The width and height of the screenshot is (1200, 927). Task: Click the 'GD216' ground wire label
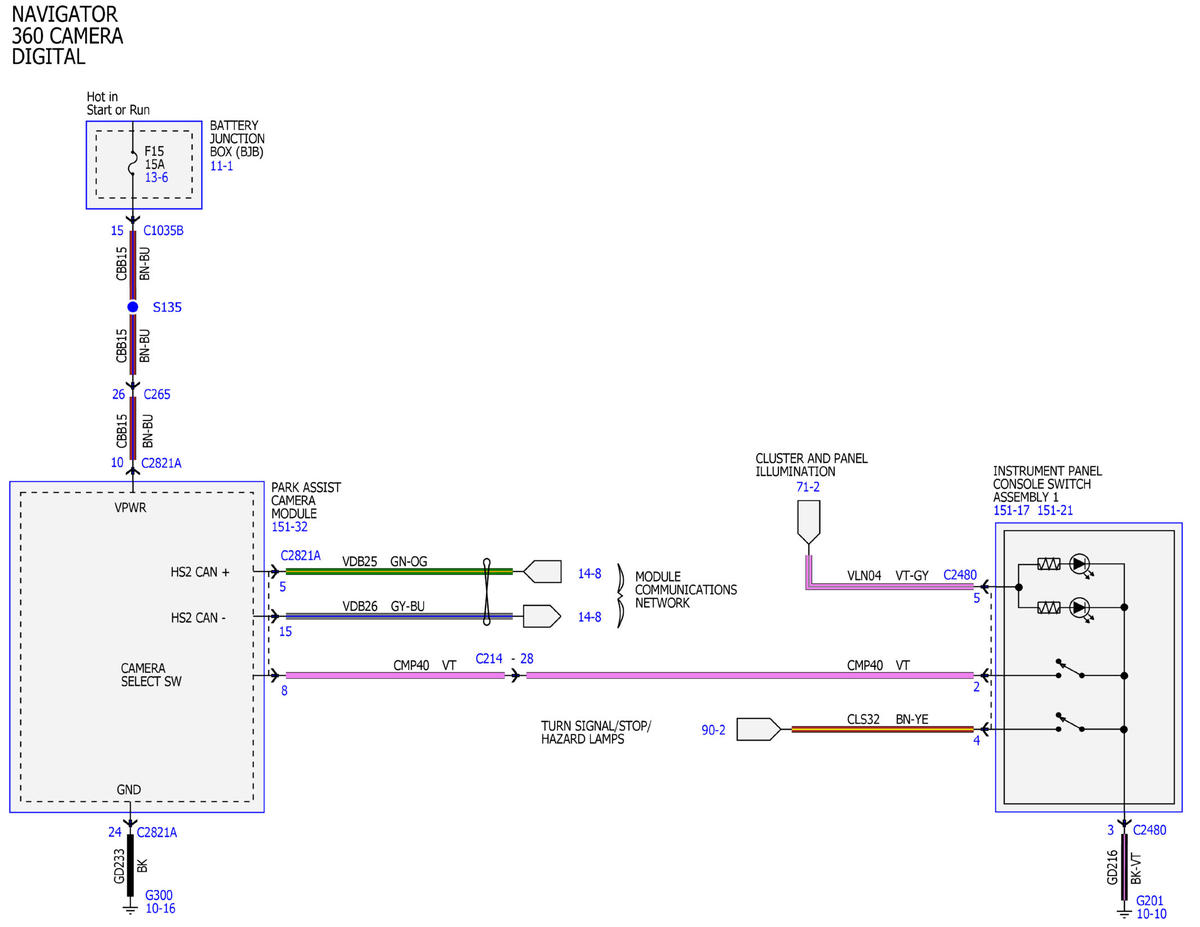(x=1112, y=868)
